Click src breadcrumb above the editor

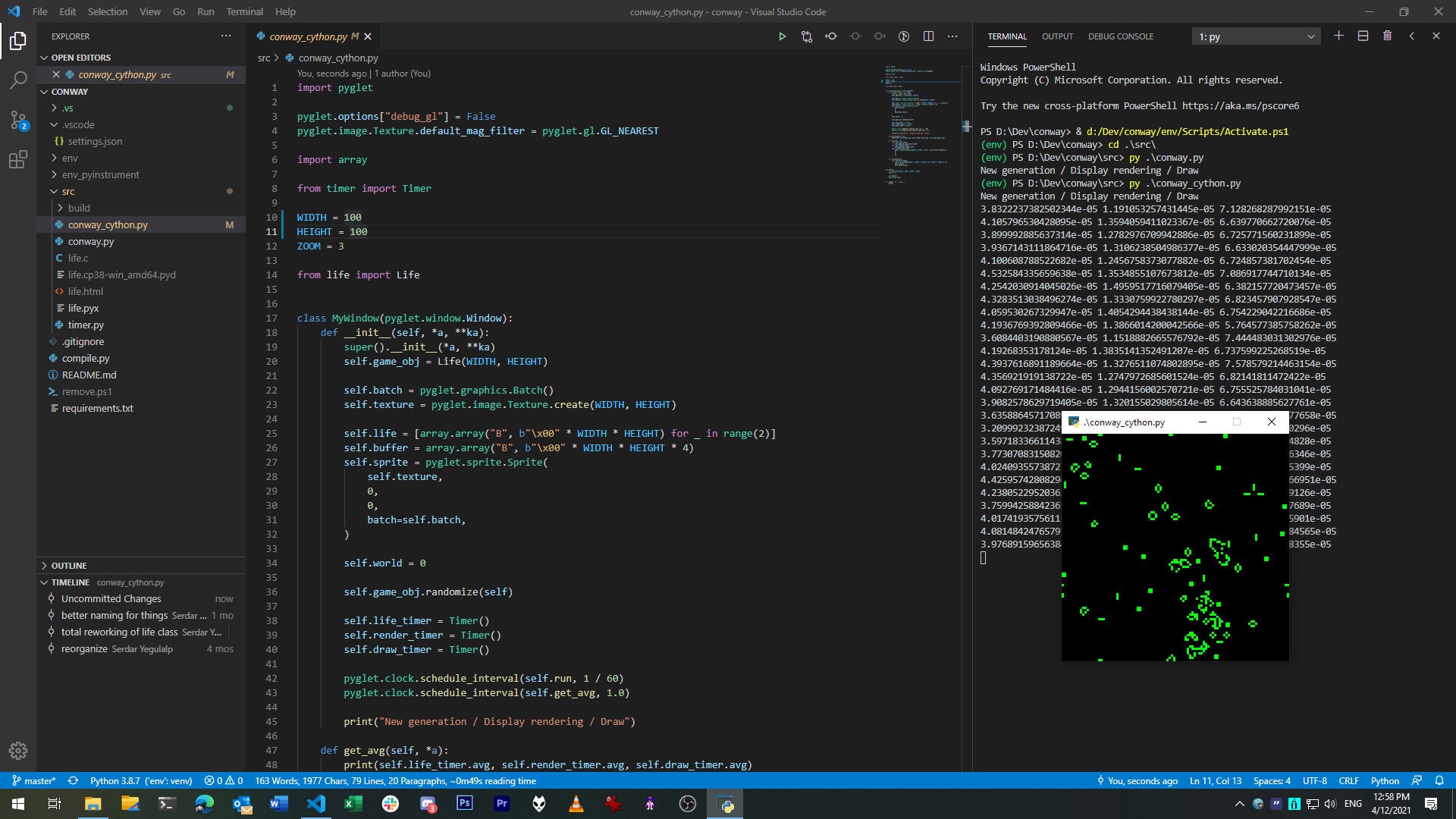(x=263, y=58)
